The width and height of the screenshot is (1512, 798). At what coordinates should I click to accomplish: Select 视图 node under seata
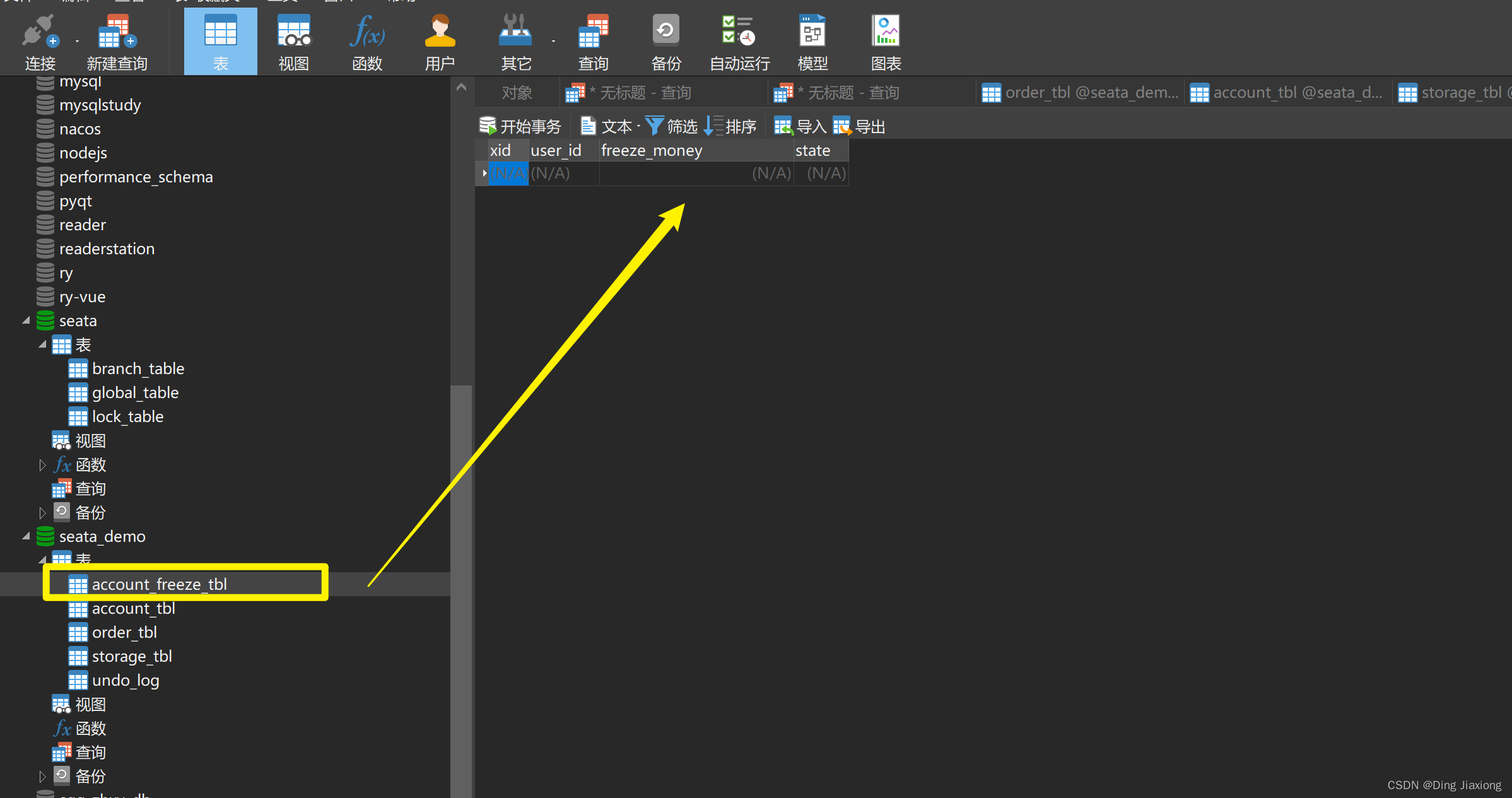pos(90,440)
